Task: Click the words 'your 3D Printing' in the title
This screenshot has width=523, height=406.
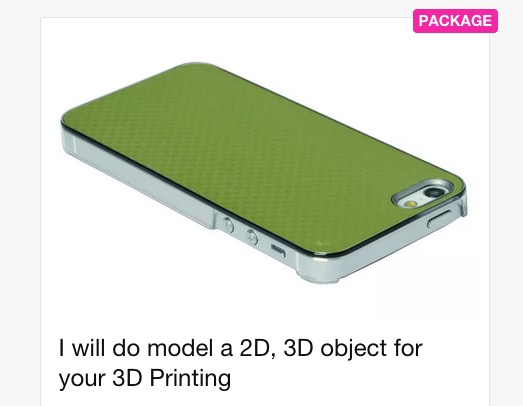Action: coord(145,378)
